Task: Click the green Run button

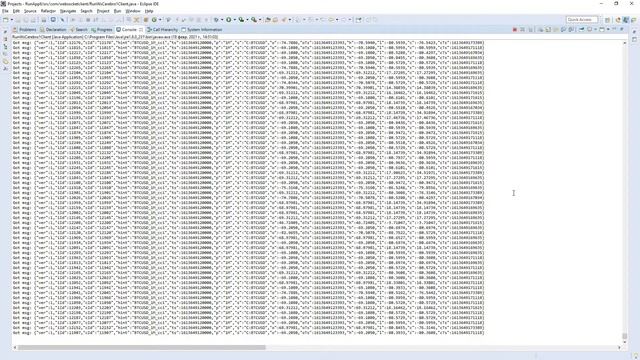Action: pos(229,20)
